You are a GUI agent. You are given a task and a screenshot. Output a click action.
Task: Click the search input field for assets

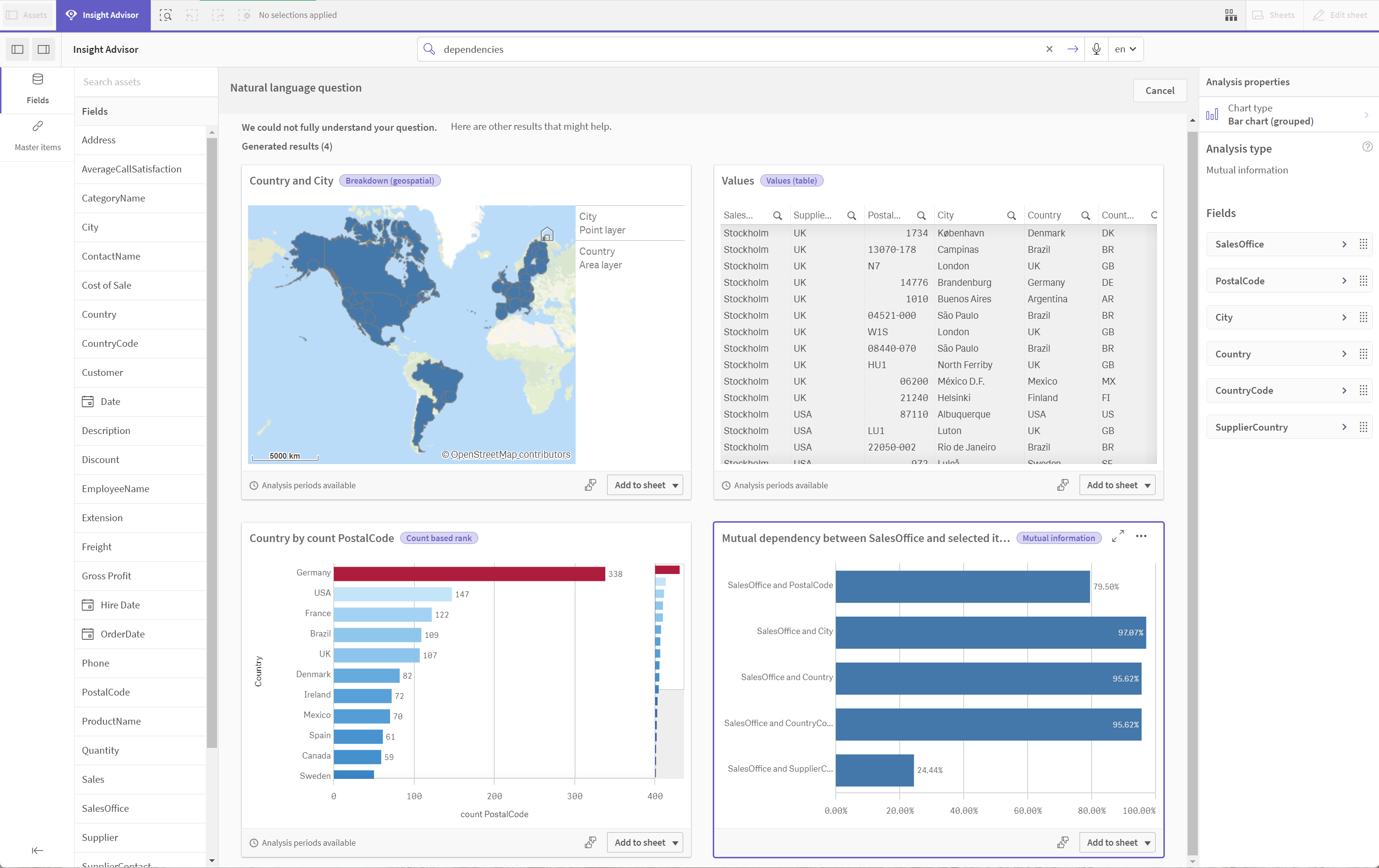point(145,81)
